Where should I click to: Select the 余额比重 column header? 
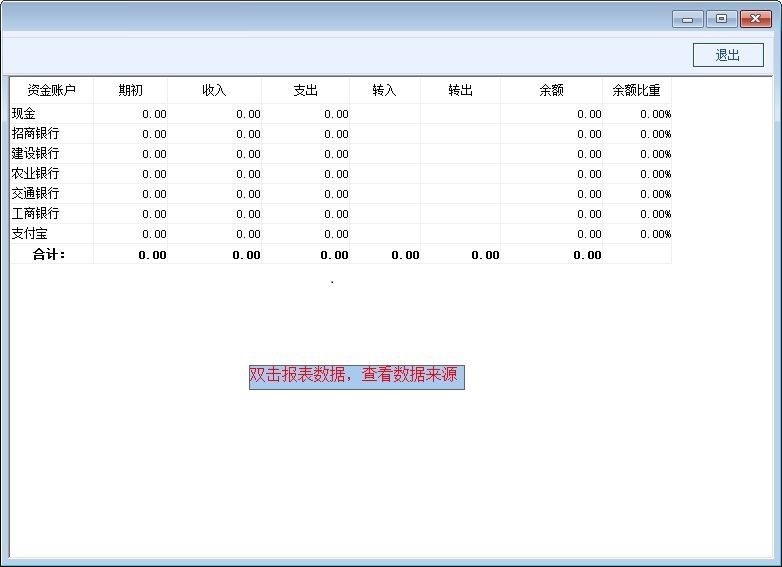(x=637, y=90)
